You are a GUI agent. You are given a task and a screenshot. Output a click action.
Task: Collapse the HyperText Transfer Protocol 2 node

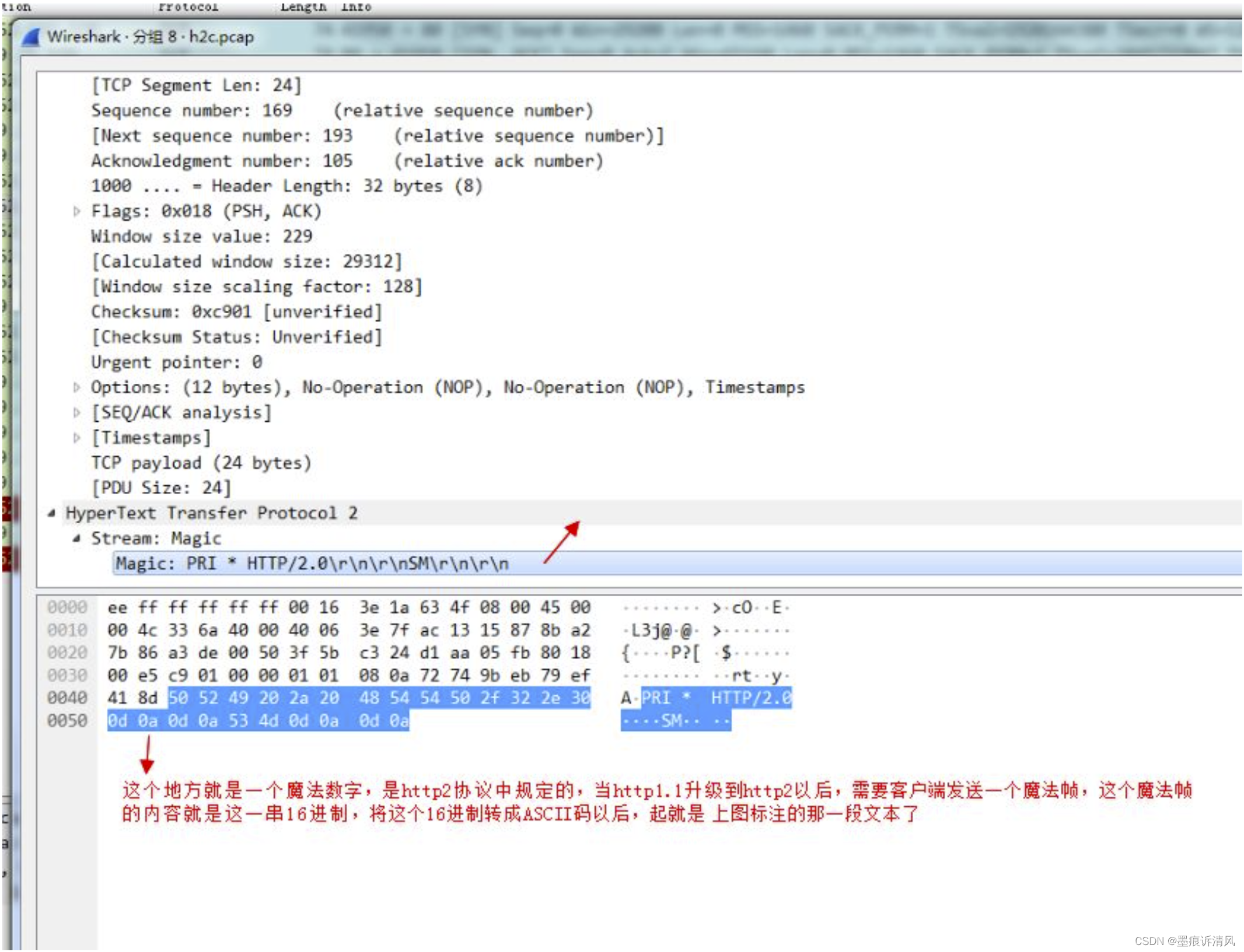[x=53, y=513]
